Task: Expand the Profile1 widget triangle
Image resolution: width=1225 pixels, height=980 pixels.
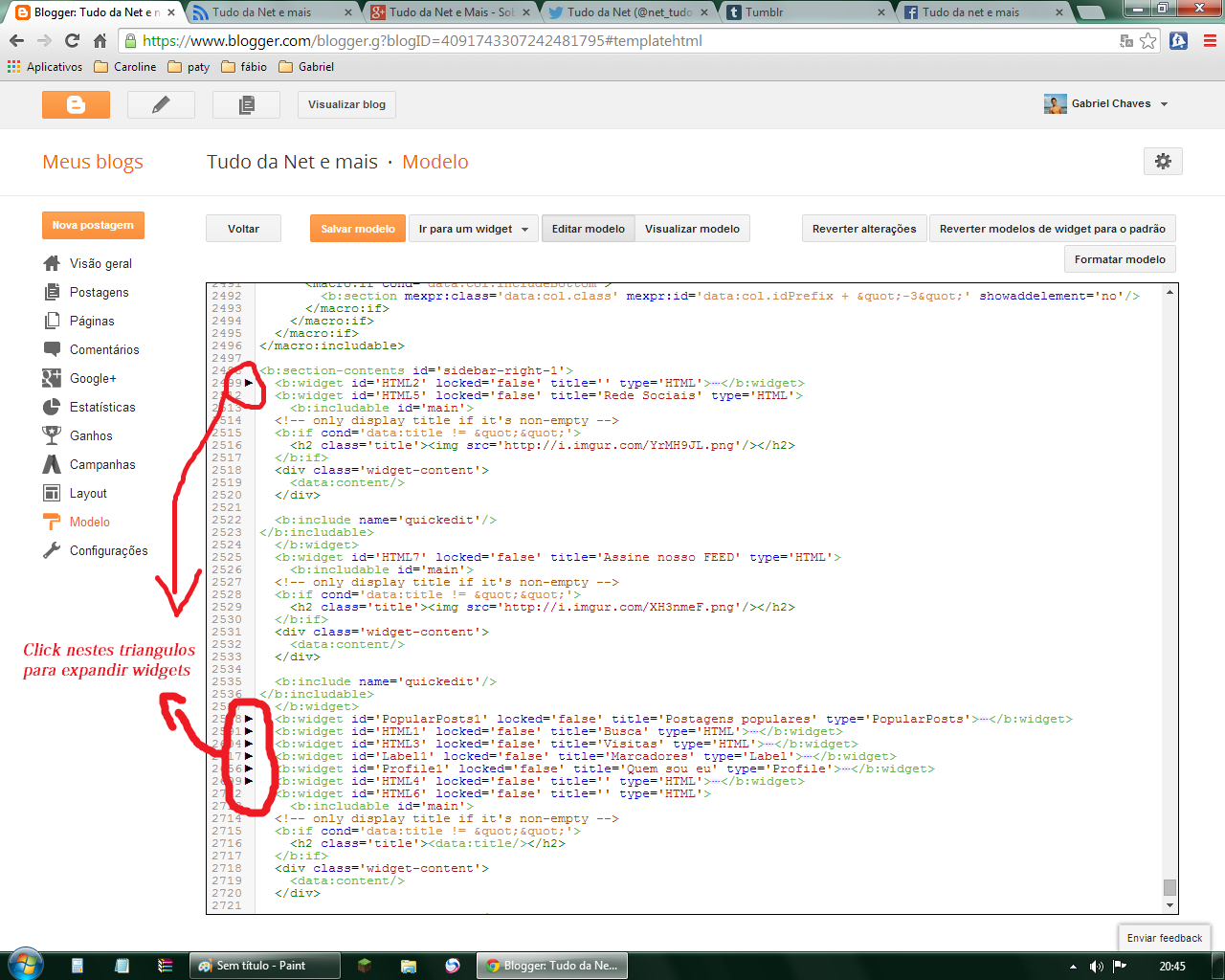Action: (249, 768)
